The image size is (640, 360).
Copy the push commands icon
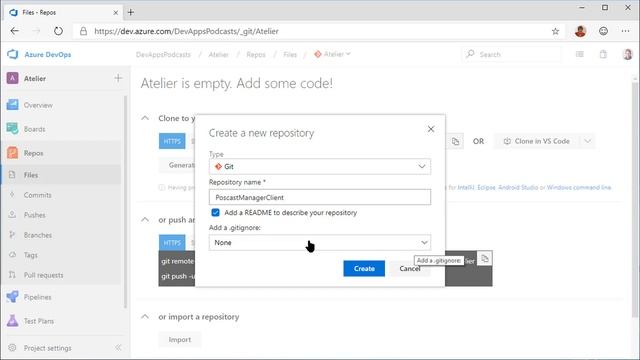484,259
